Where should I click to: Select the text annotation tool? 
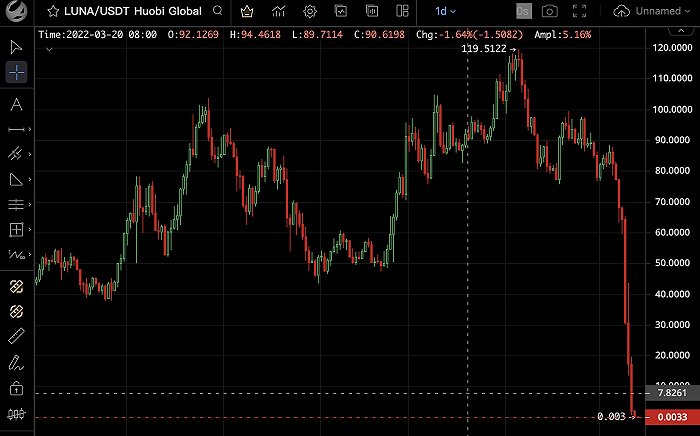(16, 104)
